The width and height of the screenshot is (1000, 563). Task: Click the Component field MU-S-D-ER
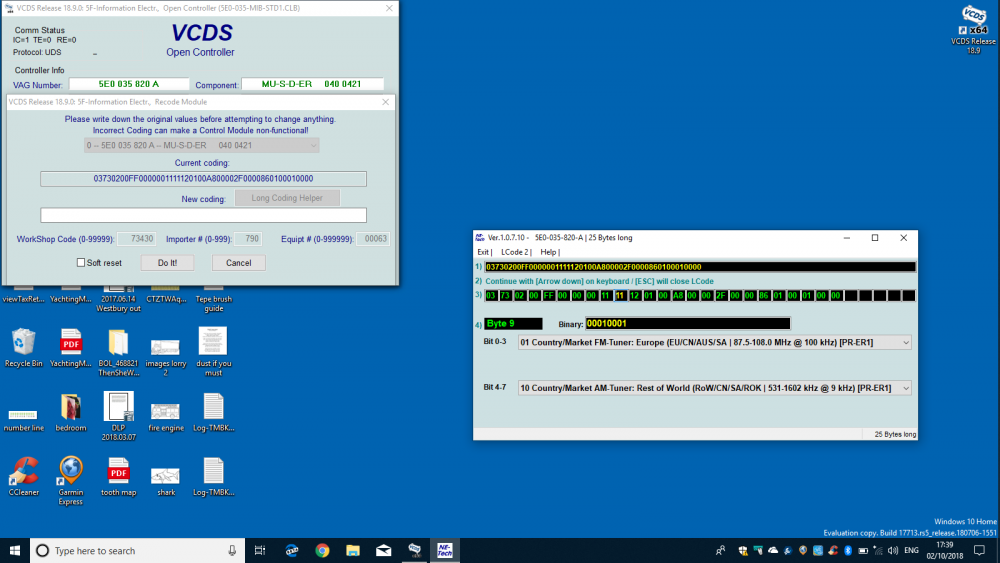pyautogui.click(x=312, y=84)
